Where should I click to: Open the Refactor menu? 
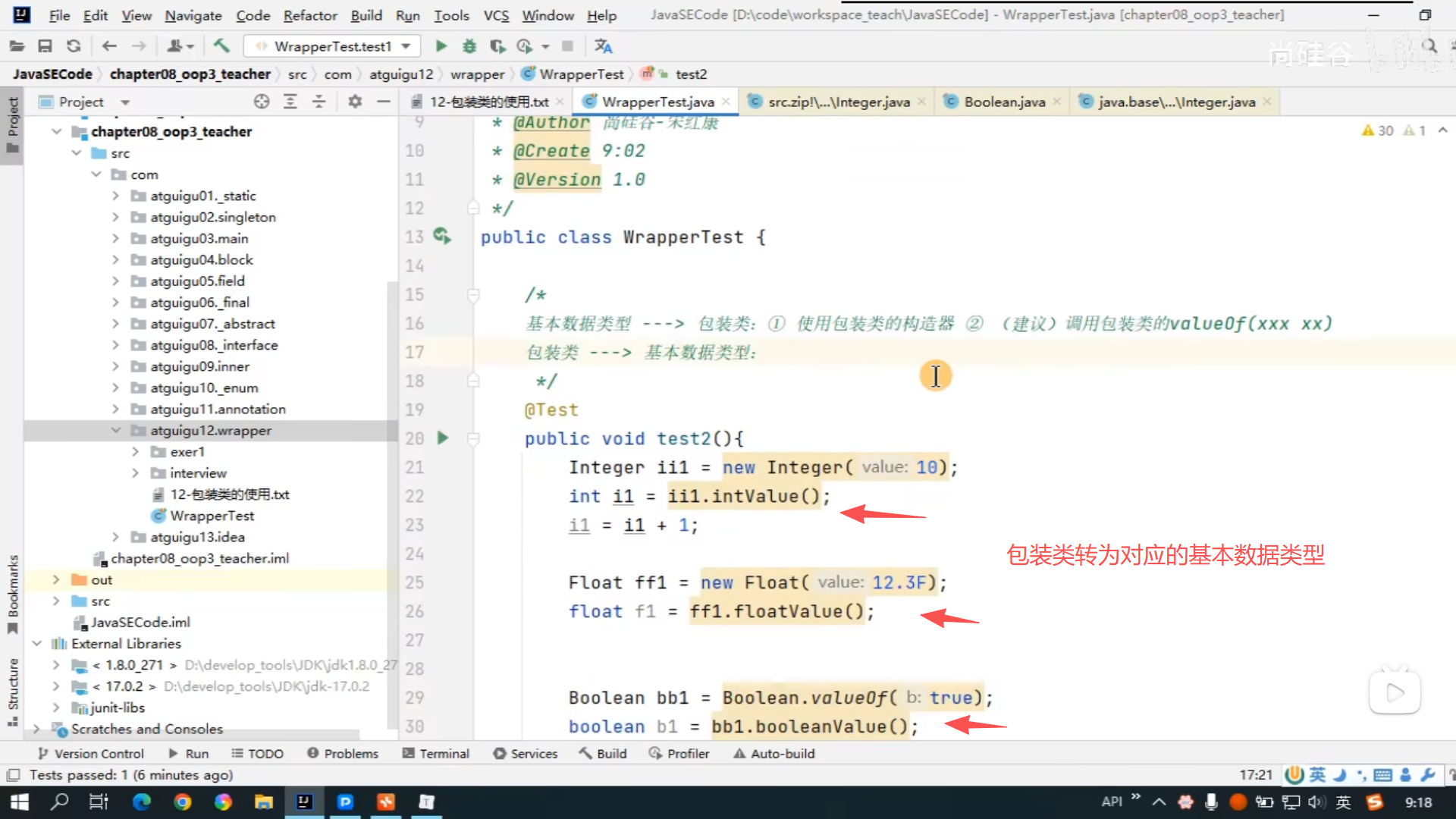pos(309,15)
